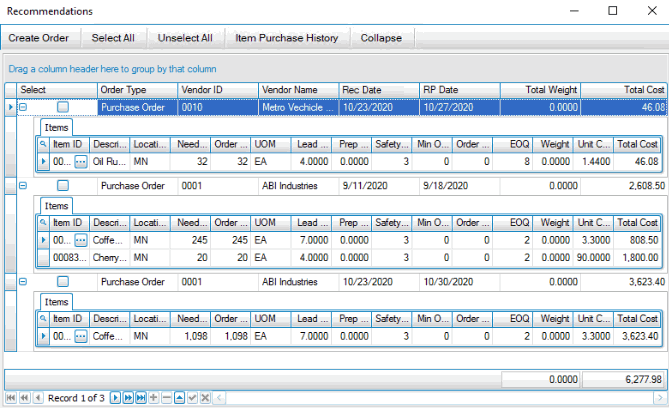The height and width of the screenshot is (408, 669).
Task: Click the 1.4400 unit cost cell
Action: (593, 162)
